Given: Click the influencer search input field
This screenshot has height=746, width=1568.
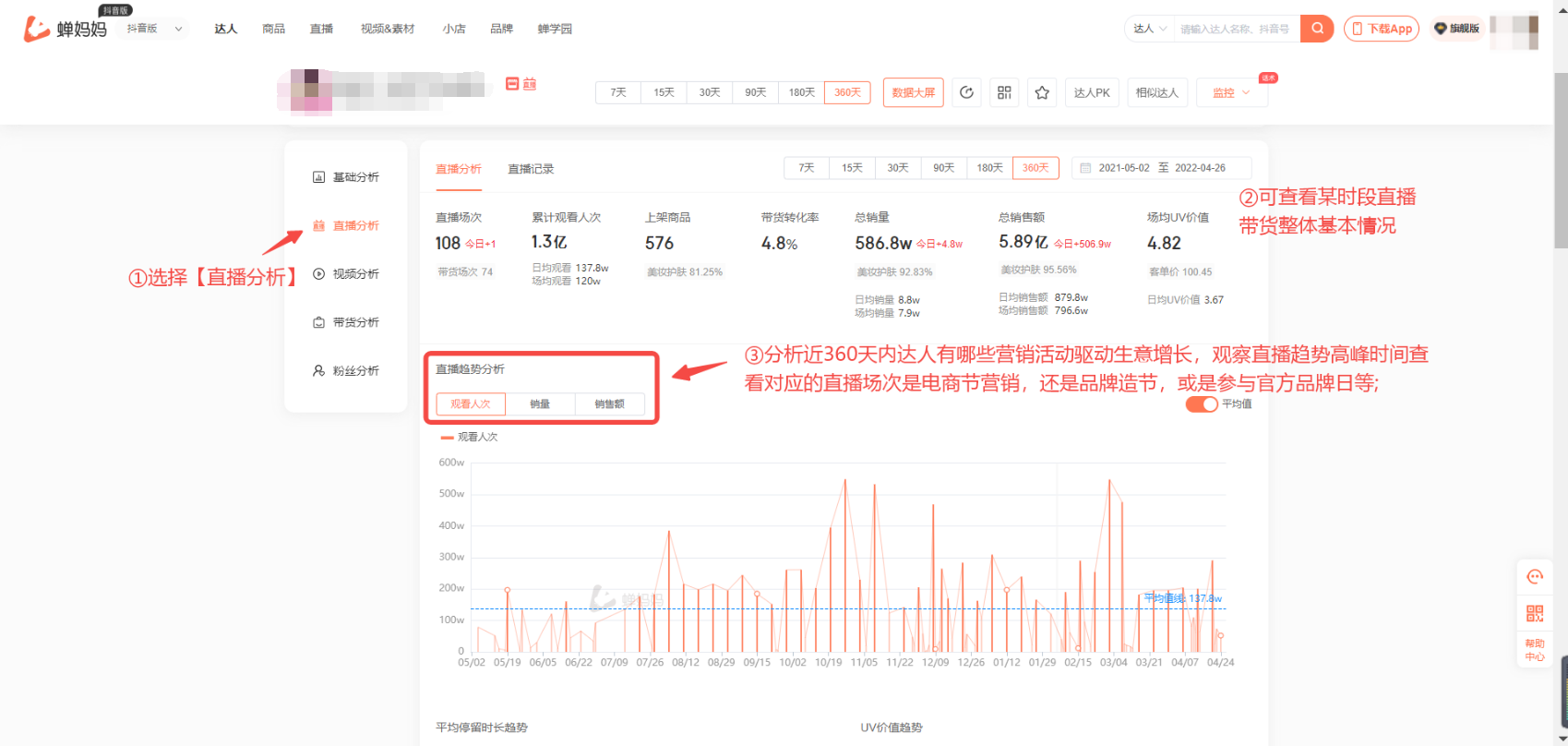Looking at the screenshot, I should pyautogui.click(x=1237, y=29).
